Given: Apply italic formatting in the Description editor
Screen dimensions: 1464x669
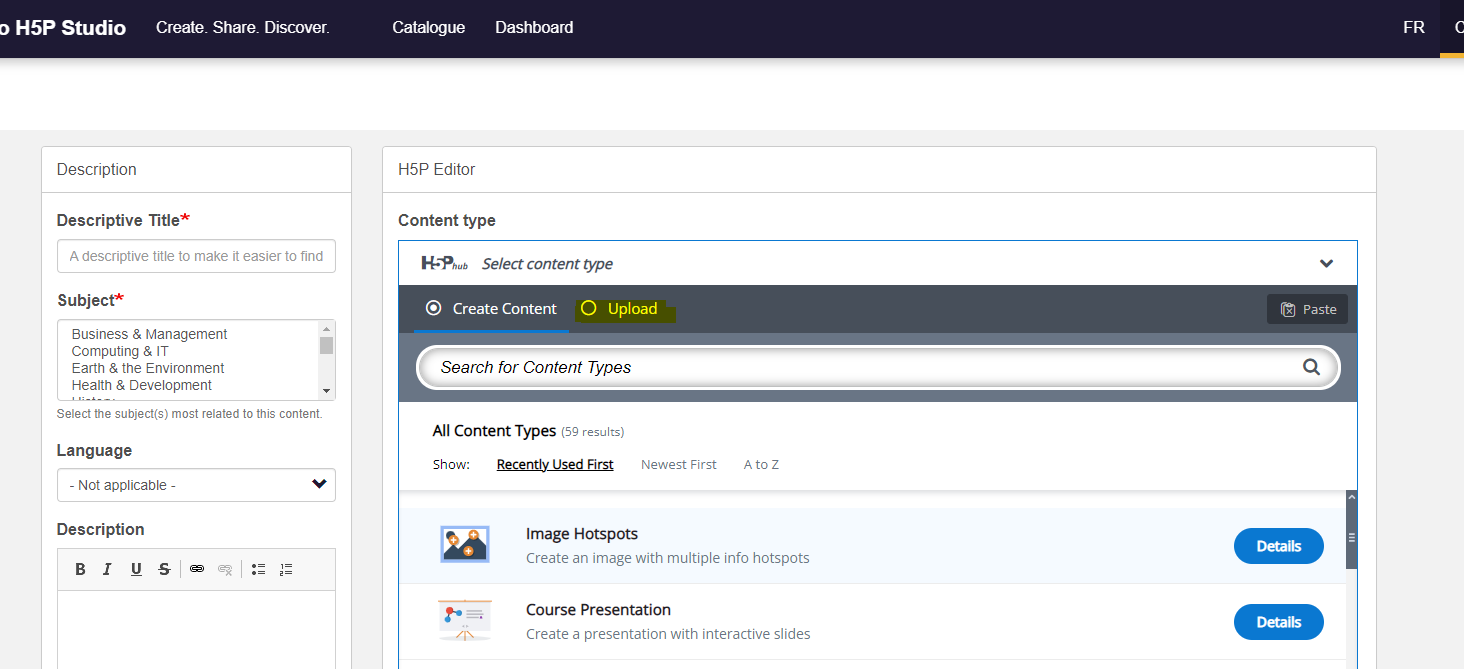Looking at the screenshot, I should pos(107,568).
